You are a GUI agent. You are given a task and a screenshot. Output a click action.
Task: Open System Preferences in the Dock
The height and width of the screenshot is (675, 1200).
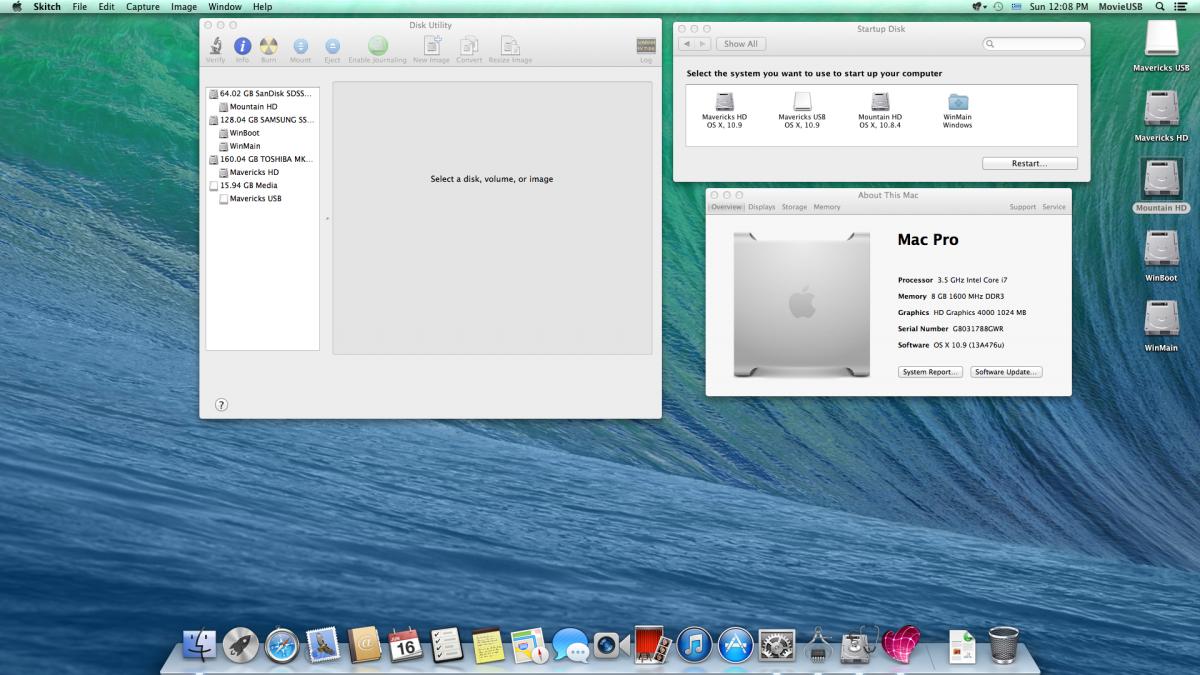[776, 645]
